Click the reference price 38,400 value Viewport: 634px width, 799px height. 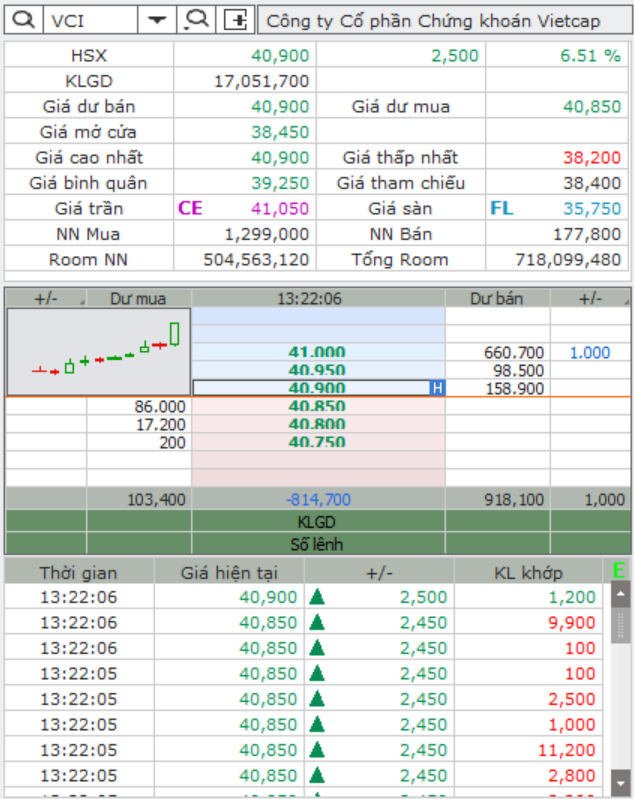point(592,183)
